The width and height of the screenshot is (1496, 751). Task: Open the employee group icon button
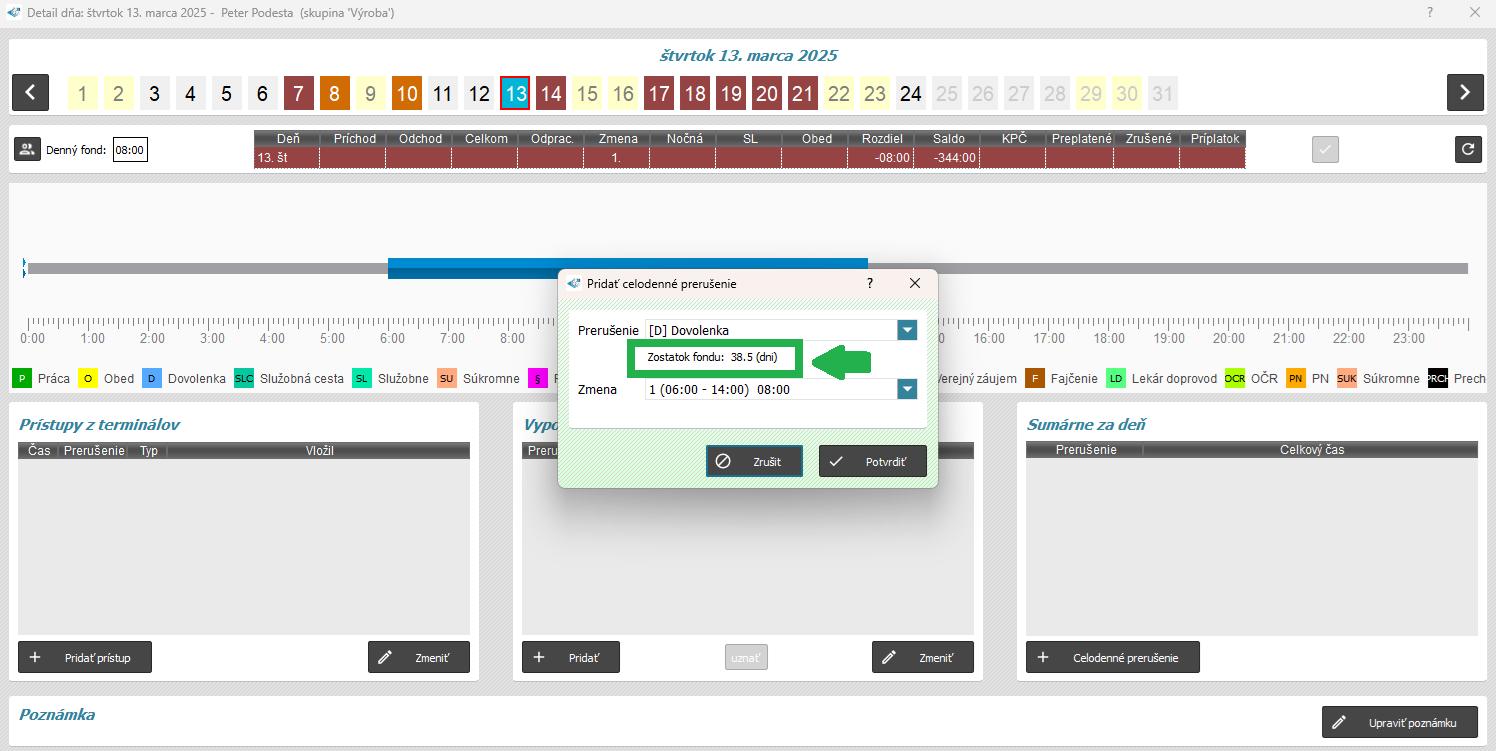[27, 150]
